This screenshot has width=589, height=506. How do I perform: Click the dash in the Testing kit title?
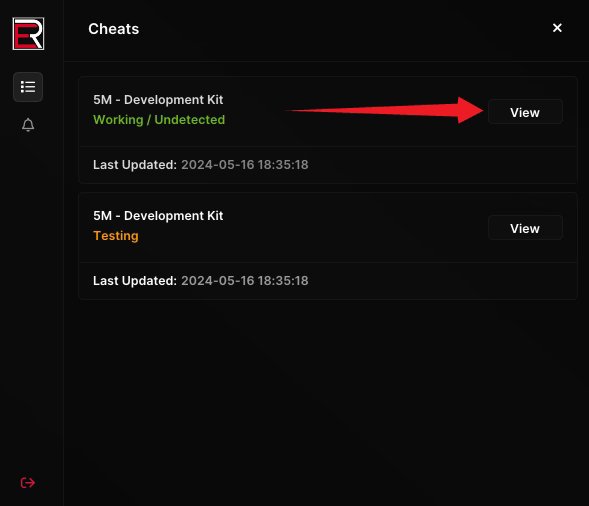pyautogui.click(x=118, y=216)
